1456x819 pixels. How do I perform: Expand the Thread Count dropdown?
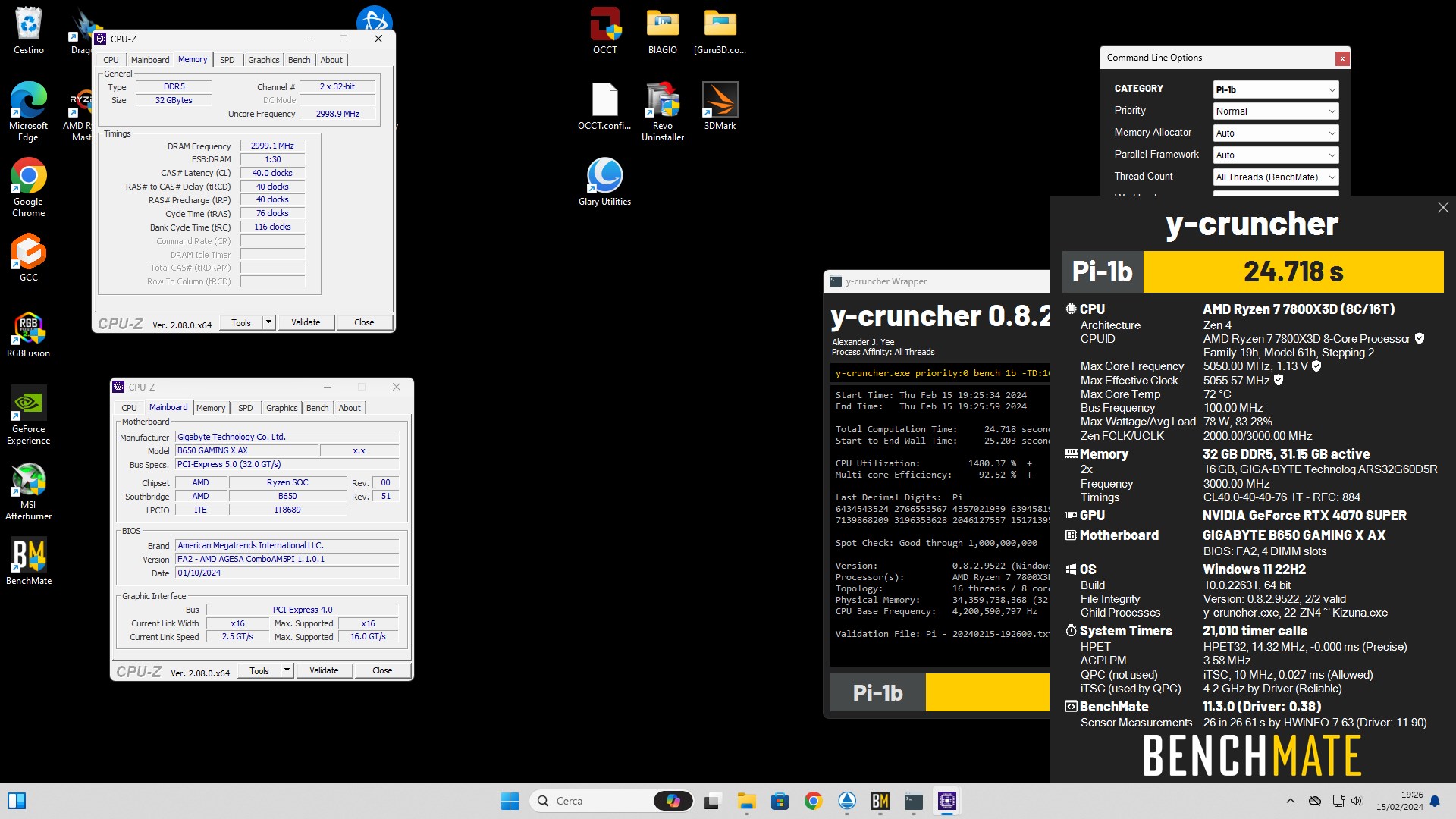point(1276,177)
